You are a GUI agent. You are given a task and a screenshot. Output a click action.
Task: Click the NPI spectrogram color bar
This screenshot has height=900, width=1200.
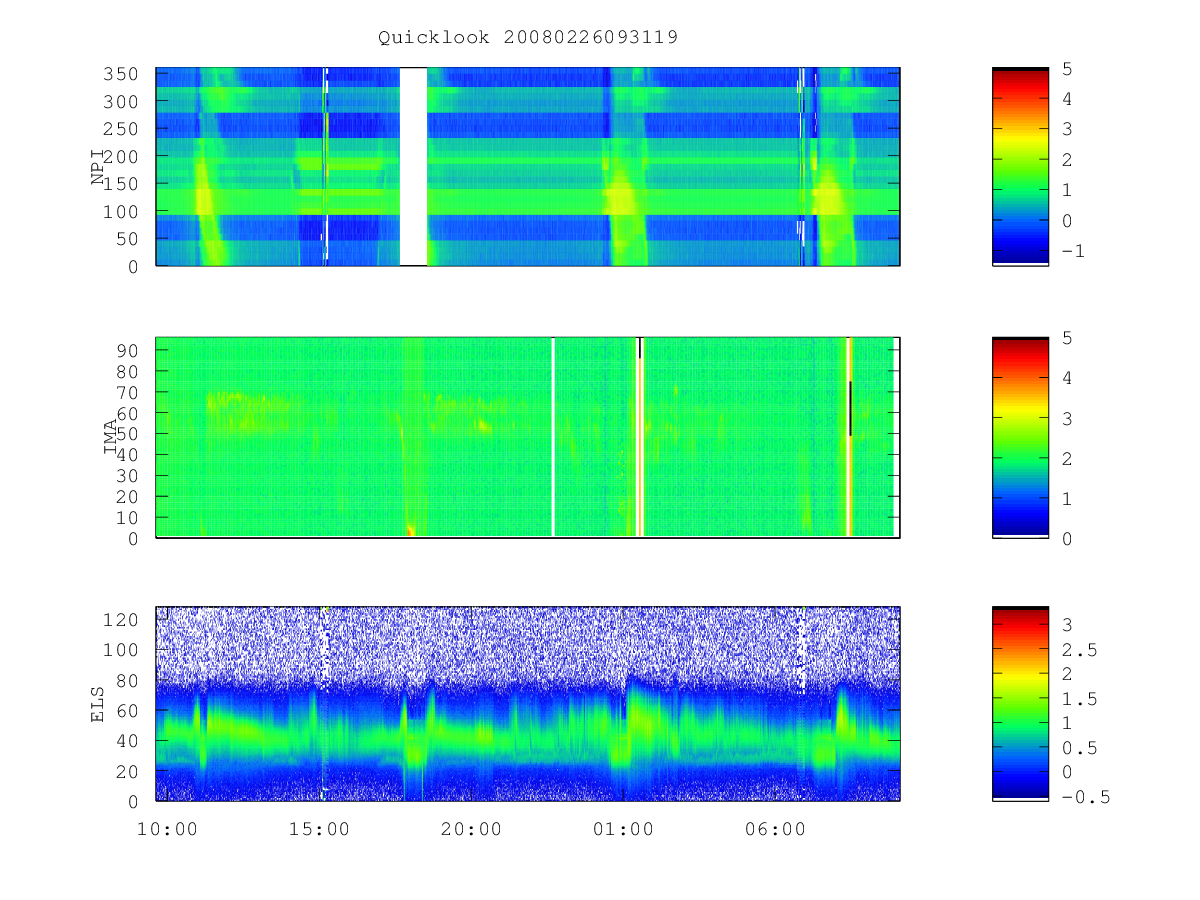(x=1020, y=166)
